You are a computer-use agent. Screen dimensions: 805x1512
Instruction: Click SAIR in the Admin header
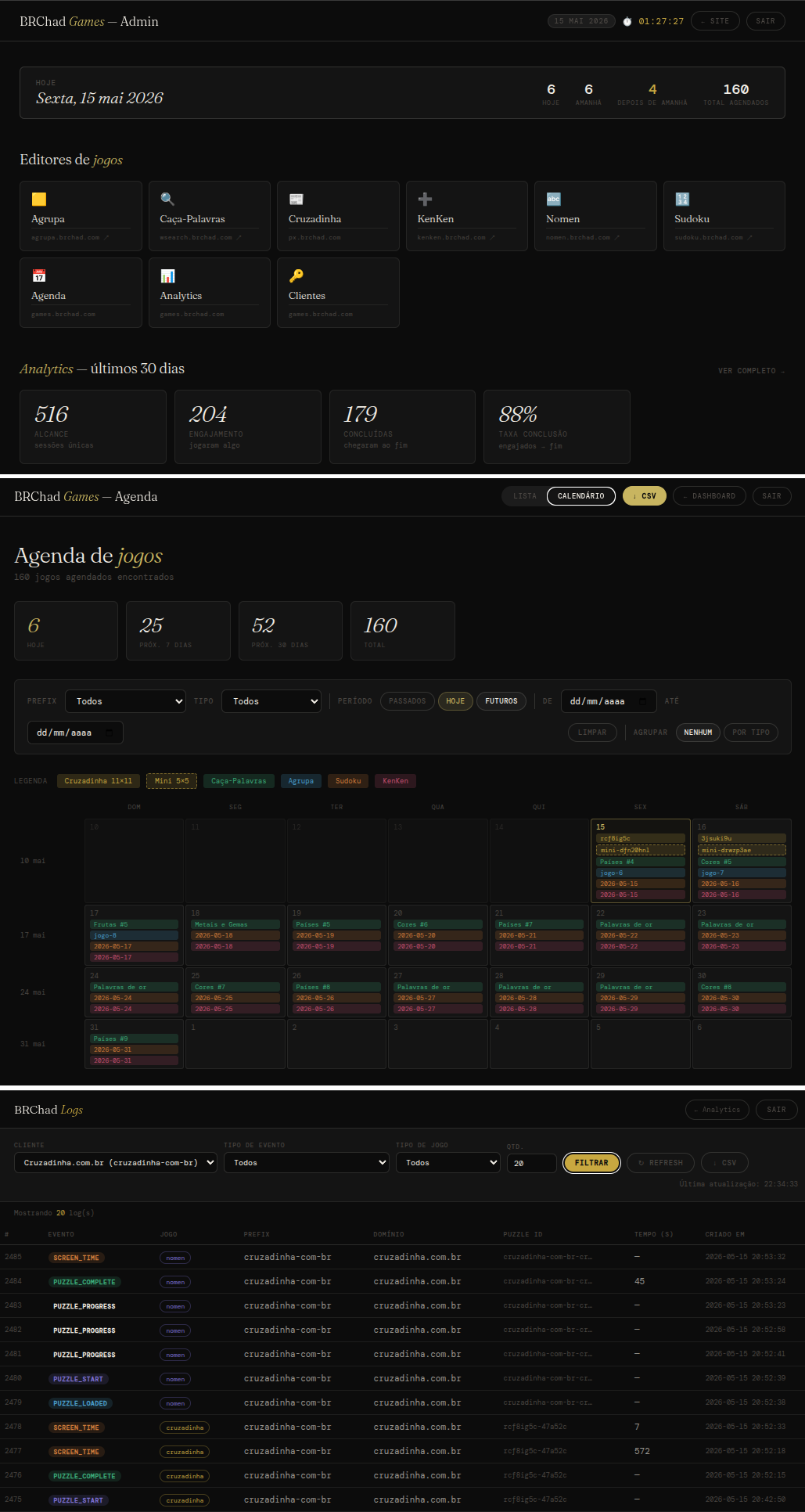click(x=766, y=21)
